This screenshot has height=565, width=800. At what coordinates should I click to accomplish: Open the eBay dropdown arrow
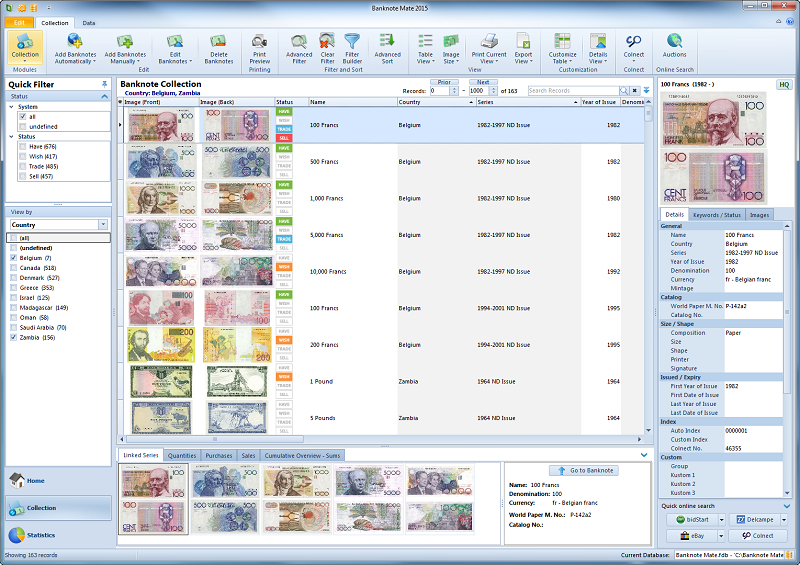point(721,536)
